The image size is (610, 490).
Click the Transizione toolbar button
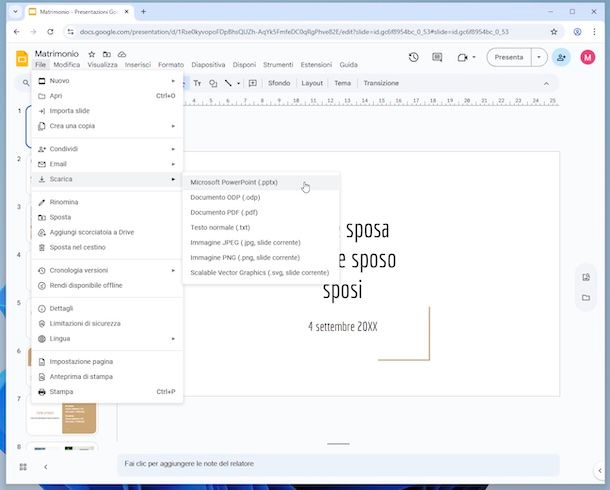coord(381,83)
